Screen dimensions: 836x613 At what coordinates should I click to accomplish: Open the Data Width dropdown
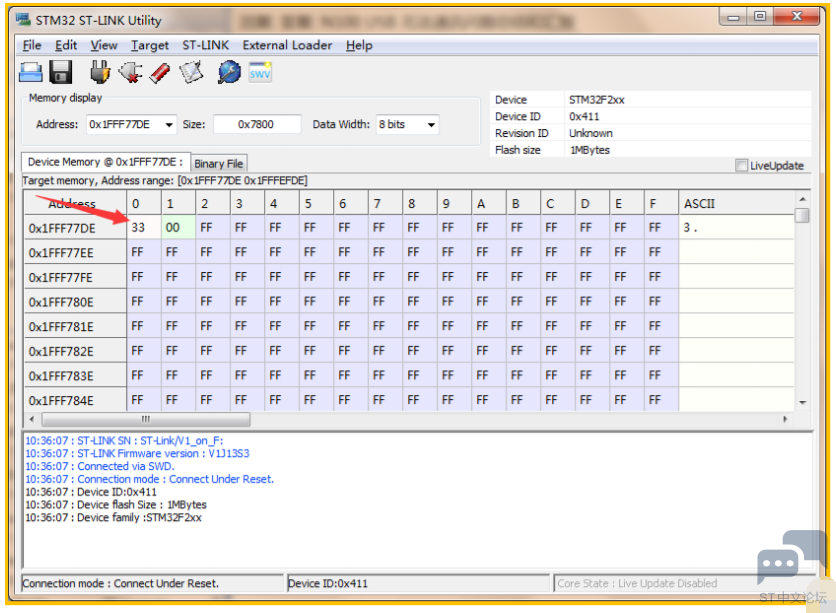pos(431,125)
